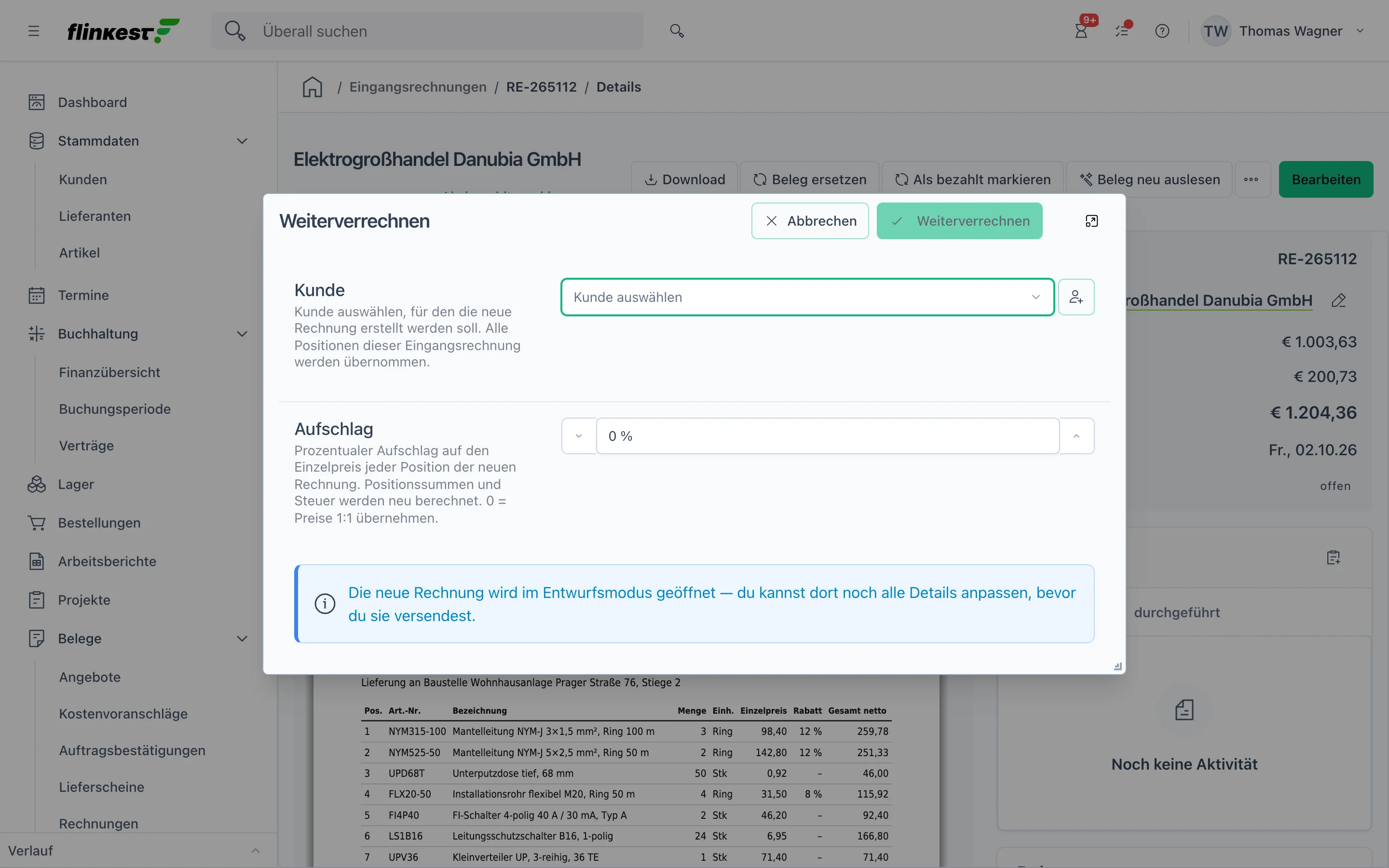Image resolution: width=1389 pixels, height=868 pixels.
Task: Open the Kunde auswählen dropdown
Action: click(x=807, y=297)
